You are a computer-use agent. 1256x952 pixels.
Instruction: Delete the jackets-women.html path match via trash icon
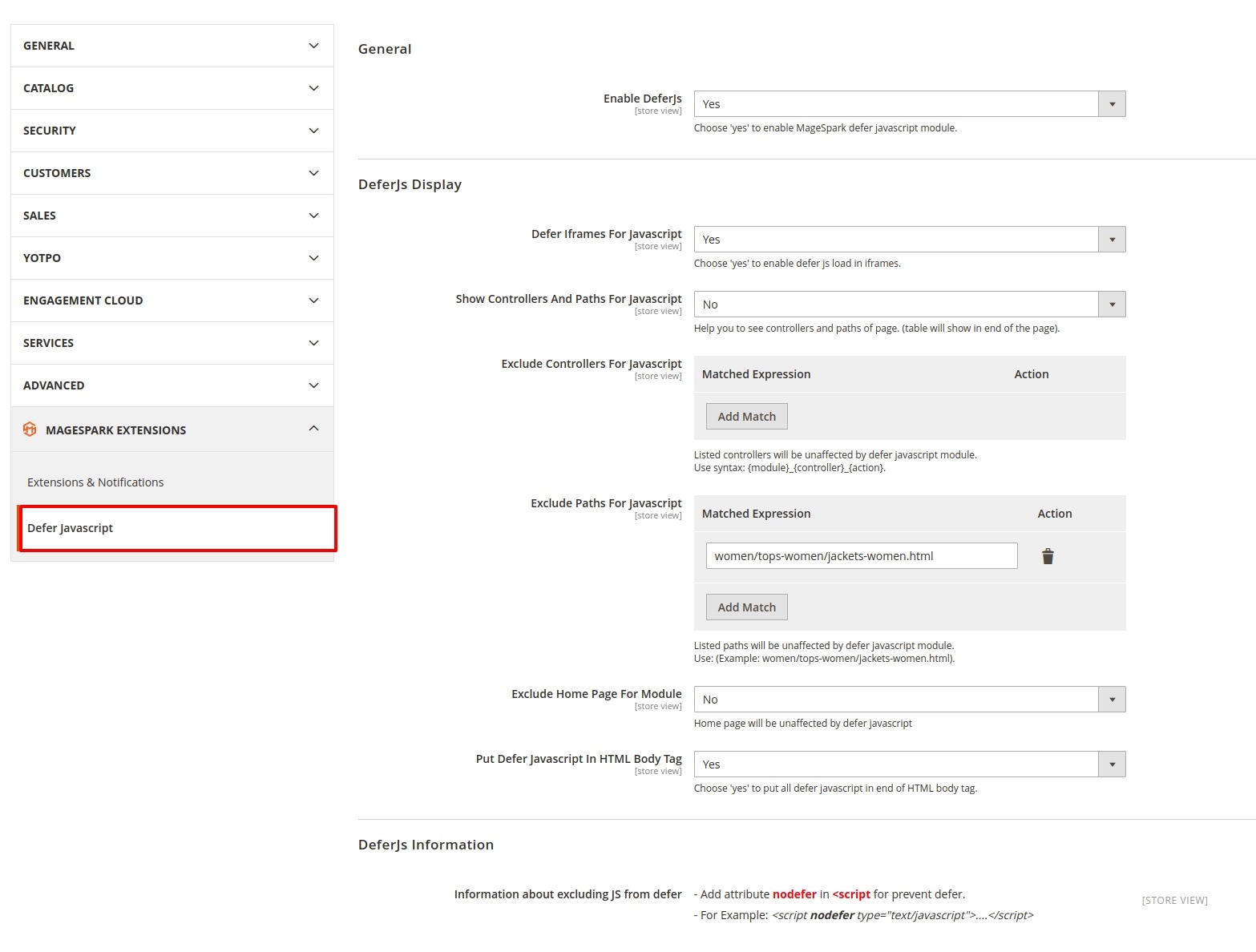coord(1048,556)
